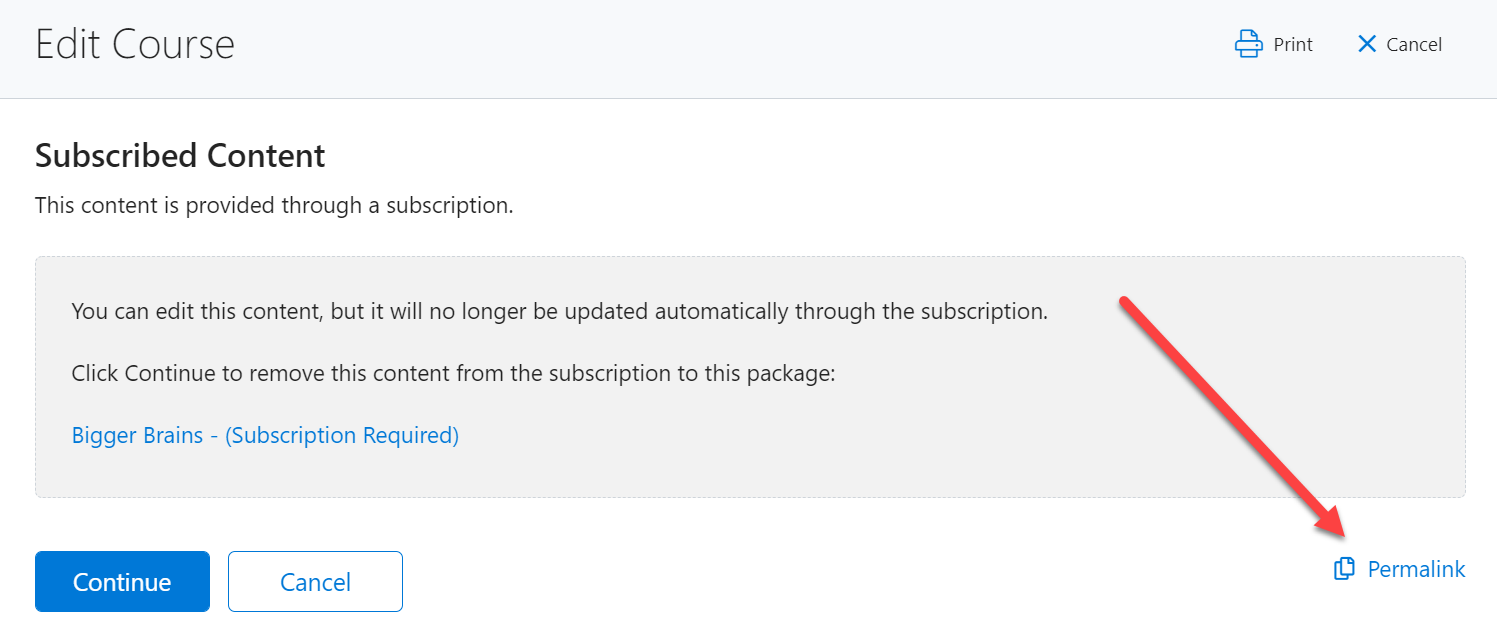Click the 'Click Continue to remove' instruction line

tap(453, 374)
